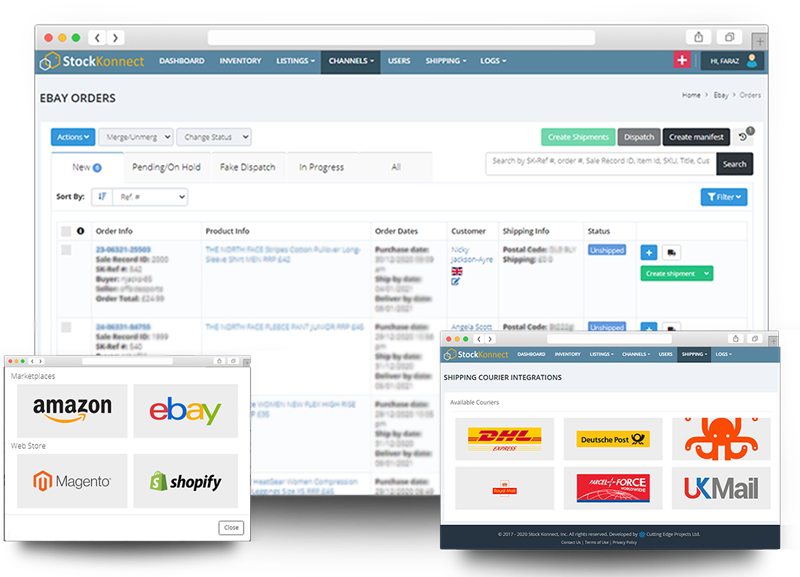The height and width of the screenshot is (577, 800).
Task: Expand the Filter dropdown
Action: (x=723, y=197)
